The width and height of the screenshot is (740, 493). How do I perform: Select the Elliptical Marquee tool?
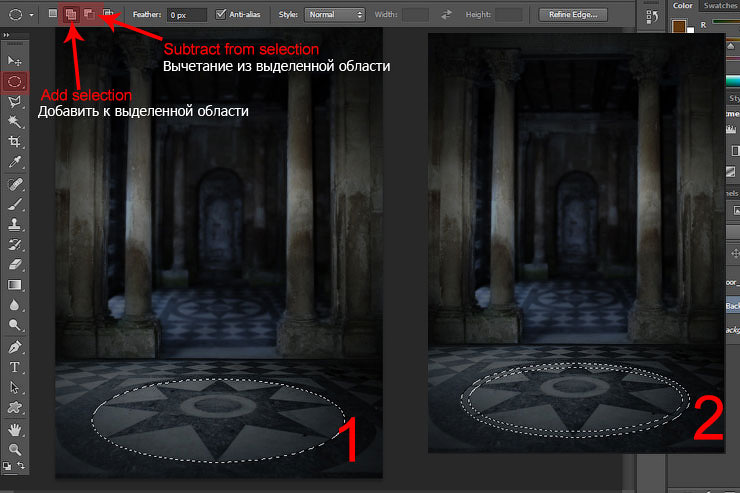15,82
